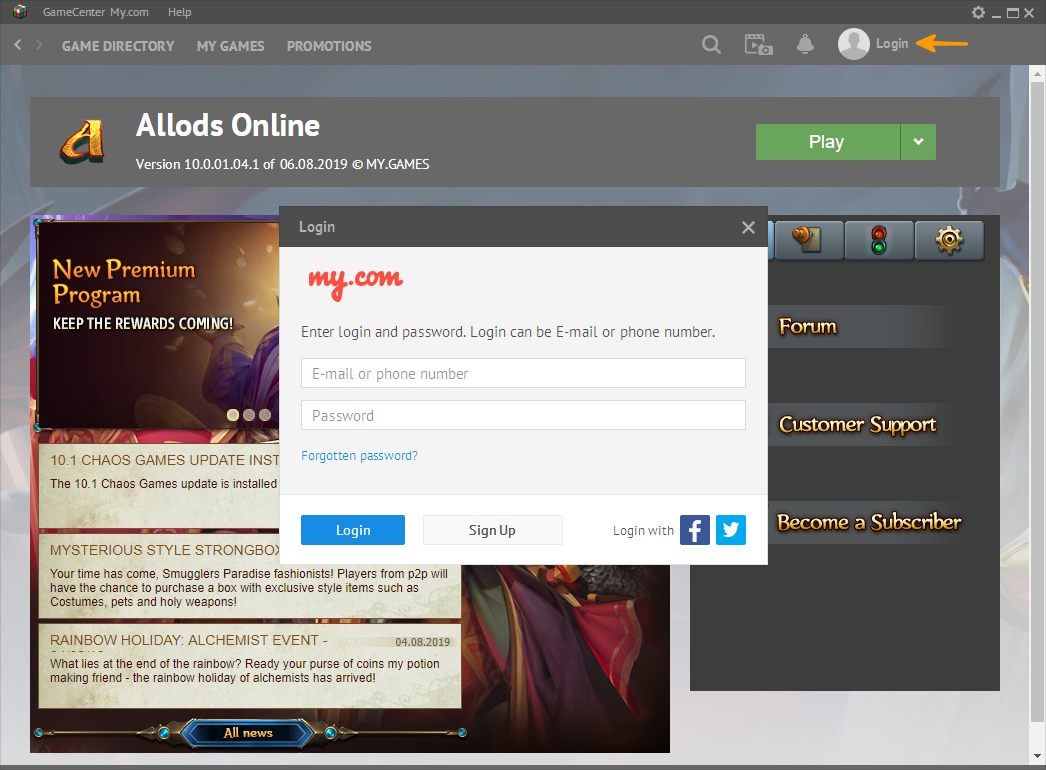The width and height of the screenshot is (1046, 770).
Task: Expand the Play button dropdown arrow
Action: pyautogui.click(x=919, y=141)
